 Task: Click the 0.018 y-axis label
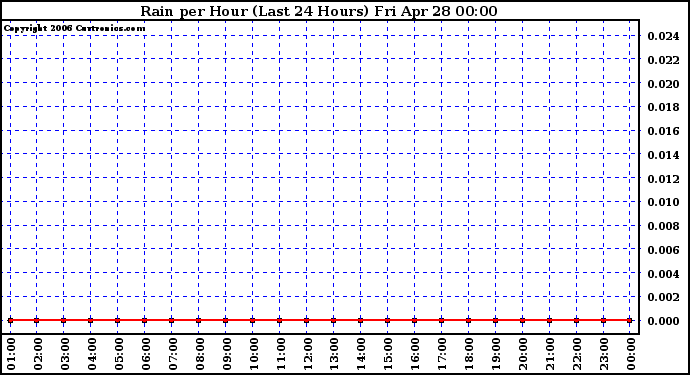click(663, 107)
